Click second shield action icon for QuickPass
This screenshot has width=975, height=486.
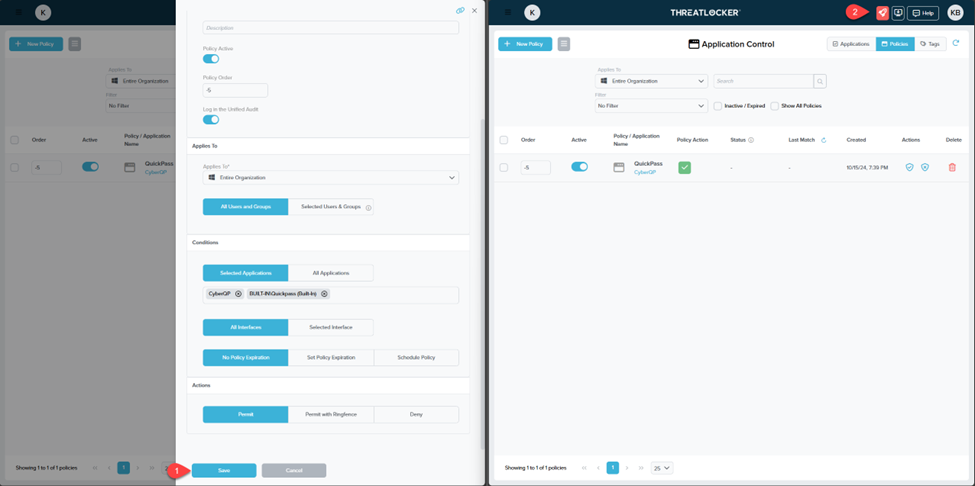click(x=925, y=167)
